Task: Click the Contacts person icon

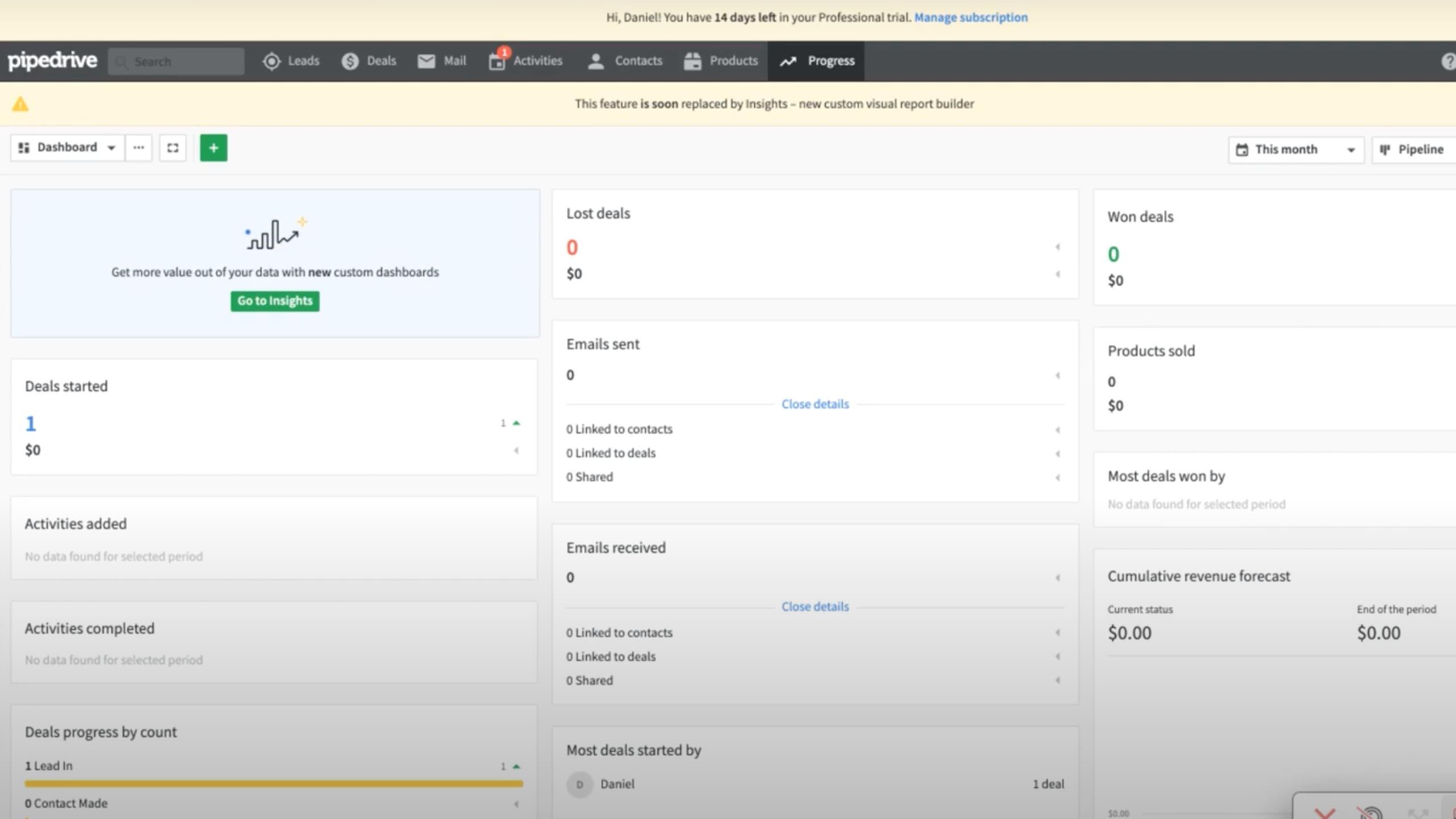Action: (x=595, y=61)
